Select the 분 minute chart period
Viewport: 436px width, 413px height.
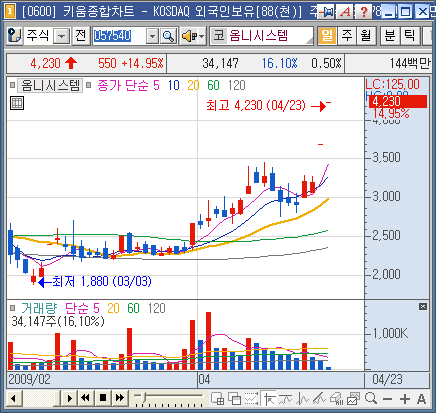[390, 35]
